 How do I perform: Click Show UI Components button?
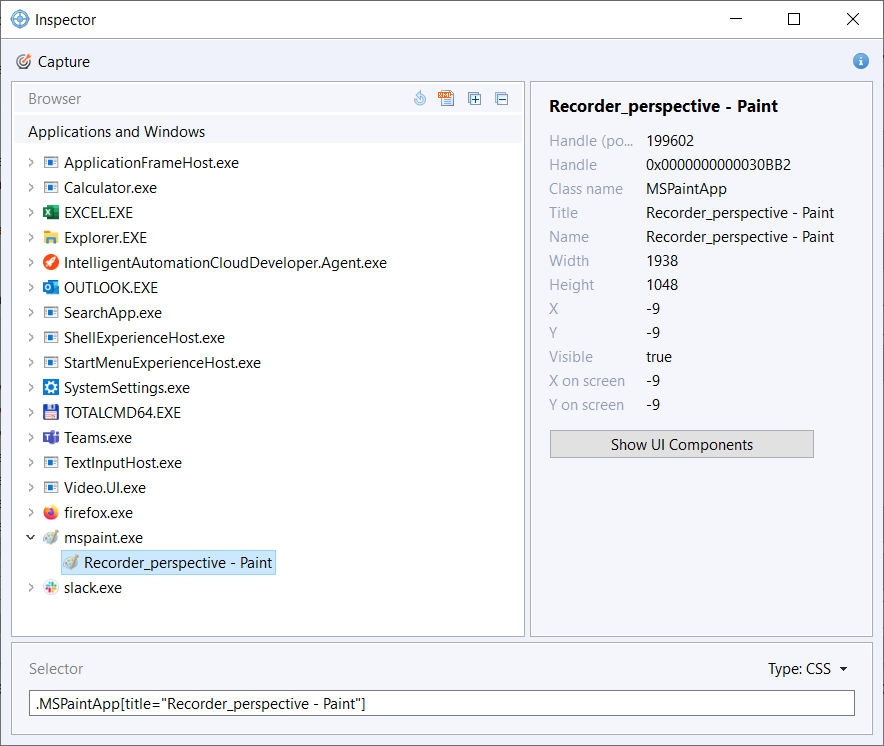click(x=682, y=444)
